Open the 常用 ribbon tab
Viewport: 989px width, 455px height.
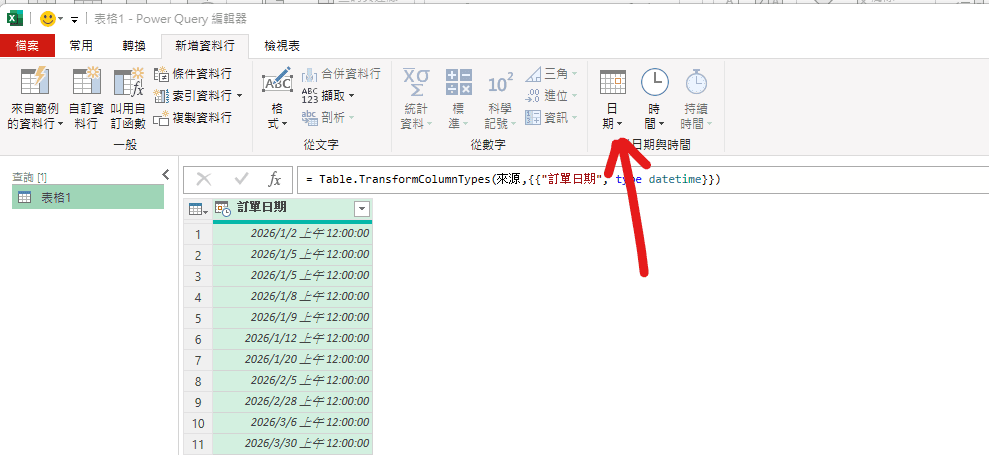[x=81, y=45]
